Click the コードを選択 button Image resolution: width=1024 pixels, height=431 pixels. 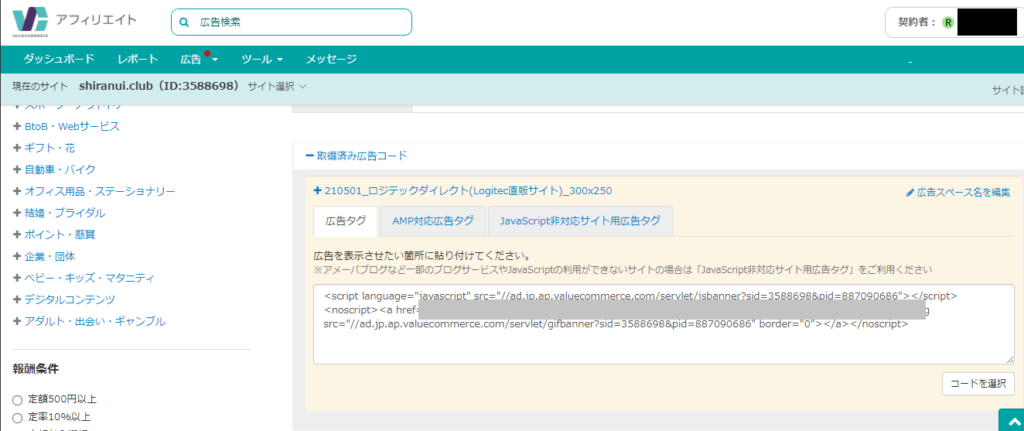click(x=978, y=383)
